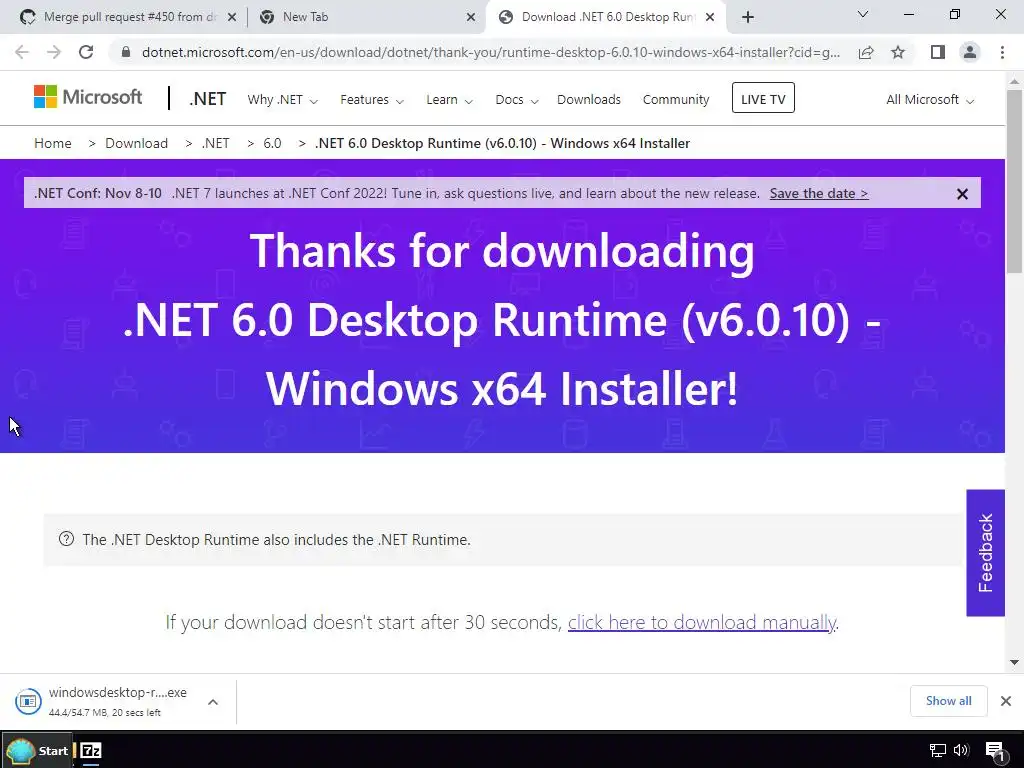The width and height of the screenshot is (1024, 768).
Task: Go back using browser back arrow
Action: 22,52
